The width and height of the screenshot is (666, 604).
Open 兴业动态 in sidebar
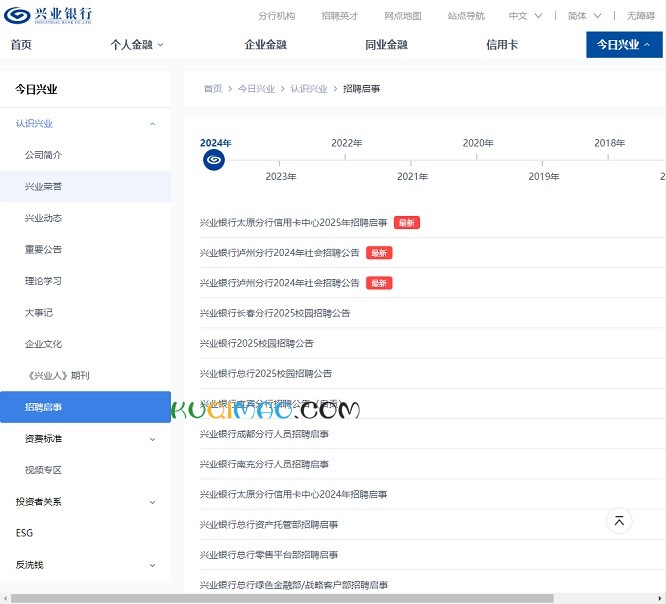(x=43, y=218)
